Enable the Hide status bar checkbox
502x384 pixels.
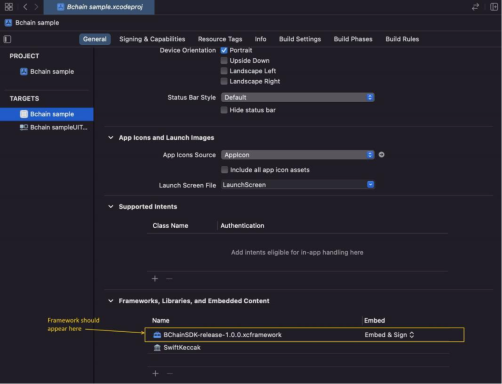tap(224, 110)
